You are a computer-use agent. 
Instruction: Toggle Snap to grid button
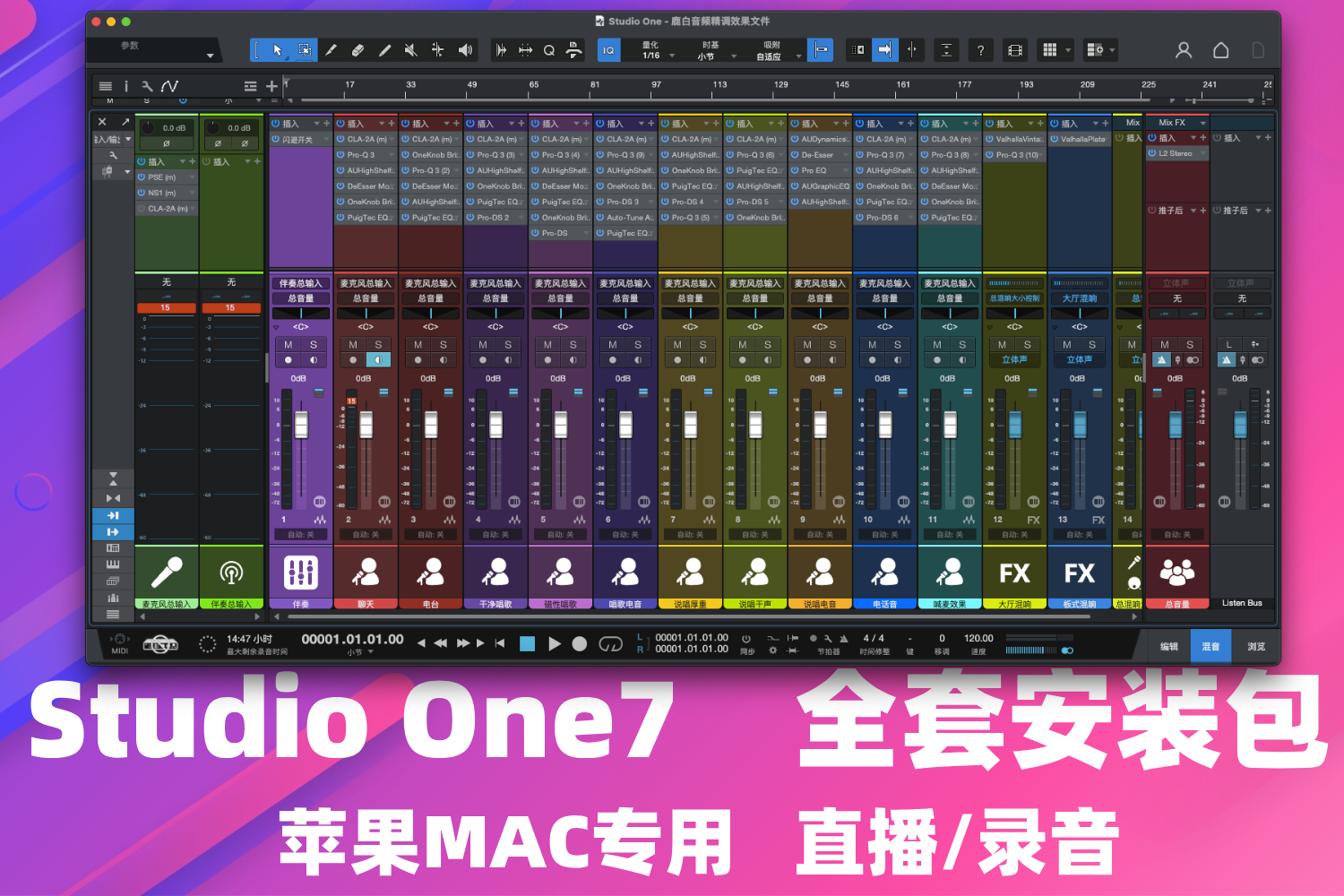tap(819, 50)
